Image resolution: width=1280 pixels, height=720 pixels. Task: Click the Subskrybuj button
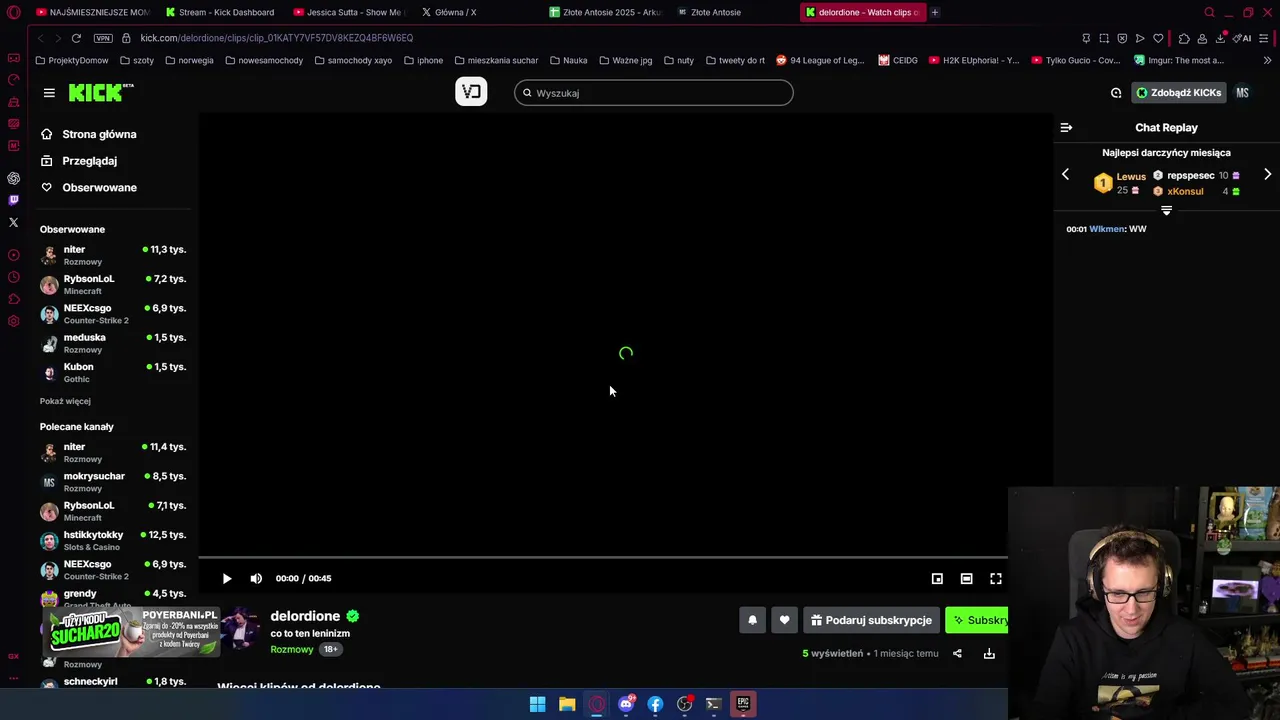coord(977,620)
